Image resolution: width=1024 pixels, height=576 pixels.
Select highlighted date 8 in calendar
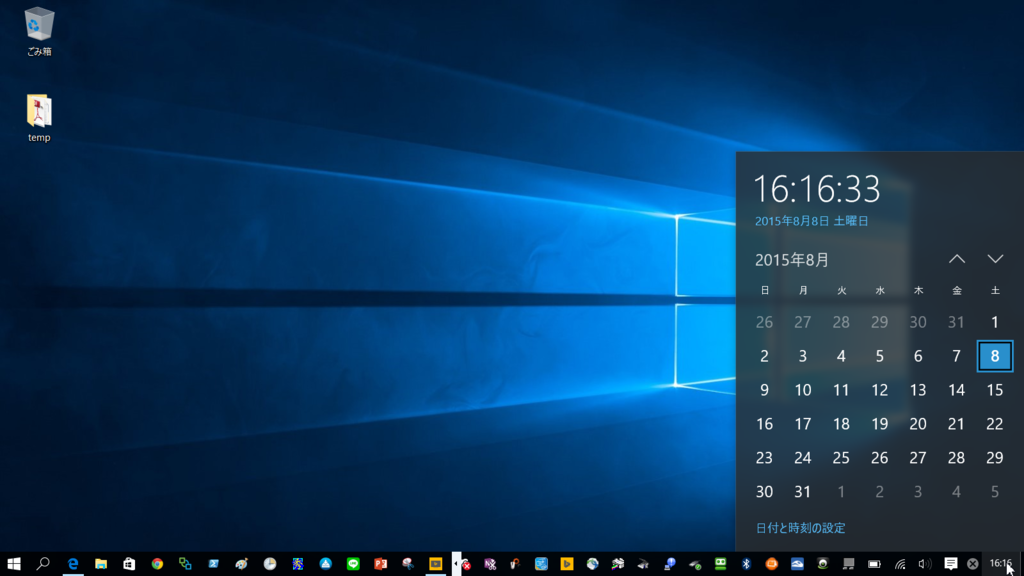995,356
